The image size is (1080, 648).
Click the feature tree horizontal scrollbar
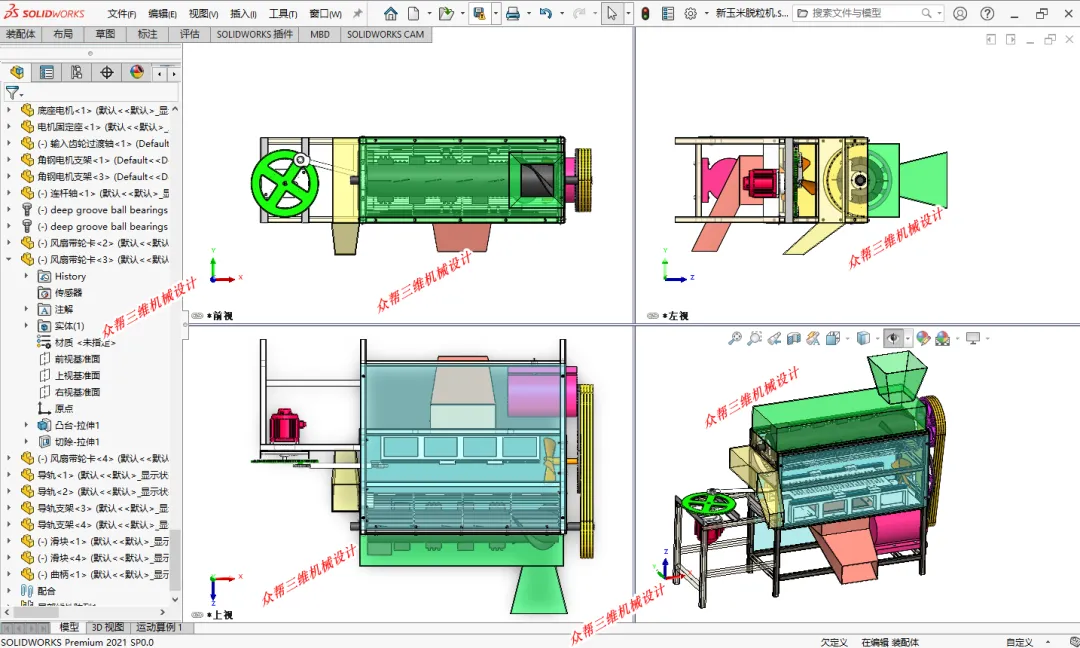36,612
